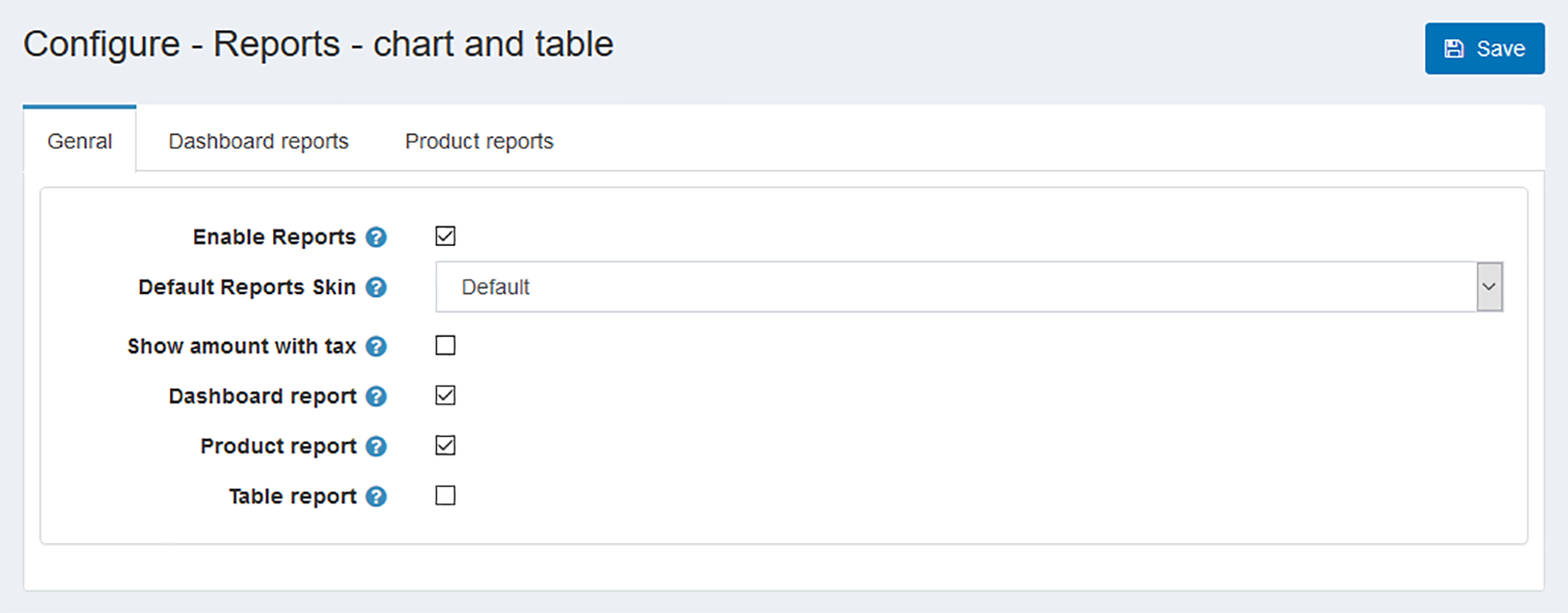Toggle the Product report checkbox off

click(445, 445)
